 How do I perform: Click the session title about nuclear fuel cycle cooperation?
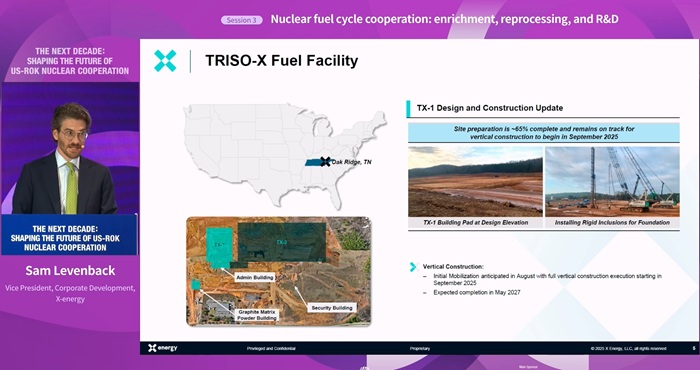click(x=444, y=20)
